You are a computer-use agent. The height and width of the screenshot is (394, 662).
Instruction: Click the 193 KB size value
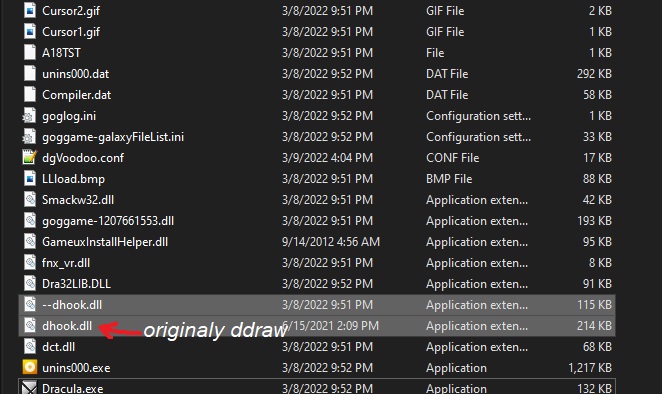594,221
